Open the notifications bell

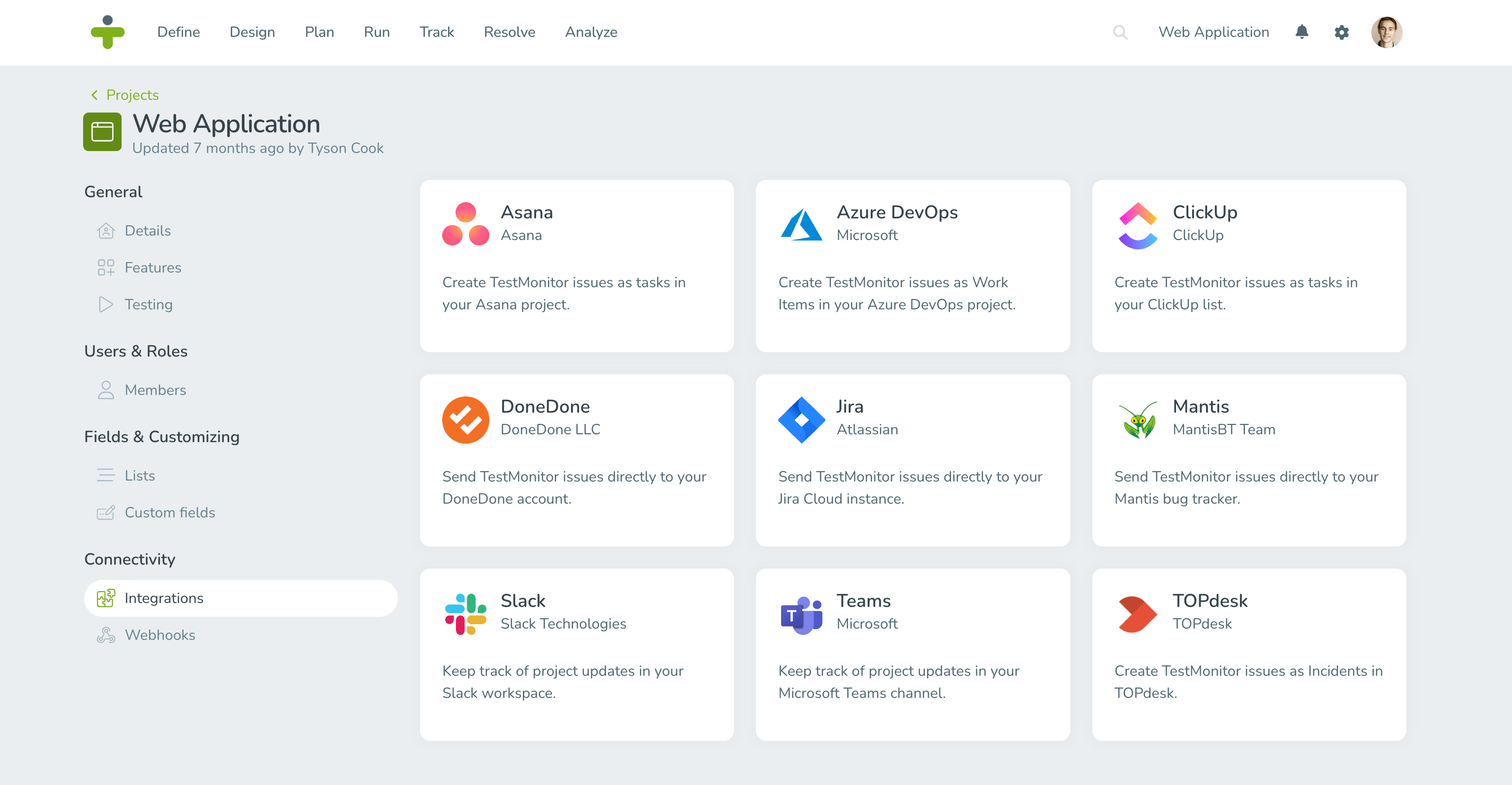[1301, 31]
